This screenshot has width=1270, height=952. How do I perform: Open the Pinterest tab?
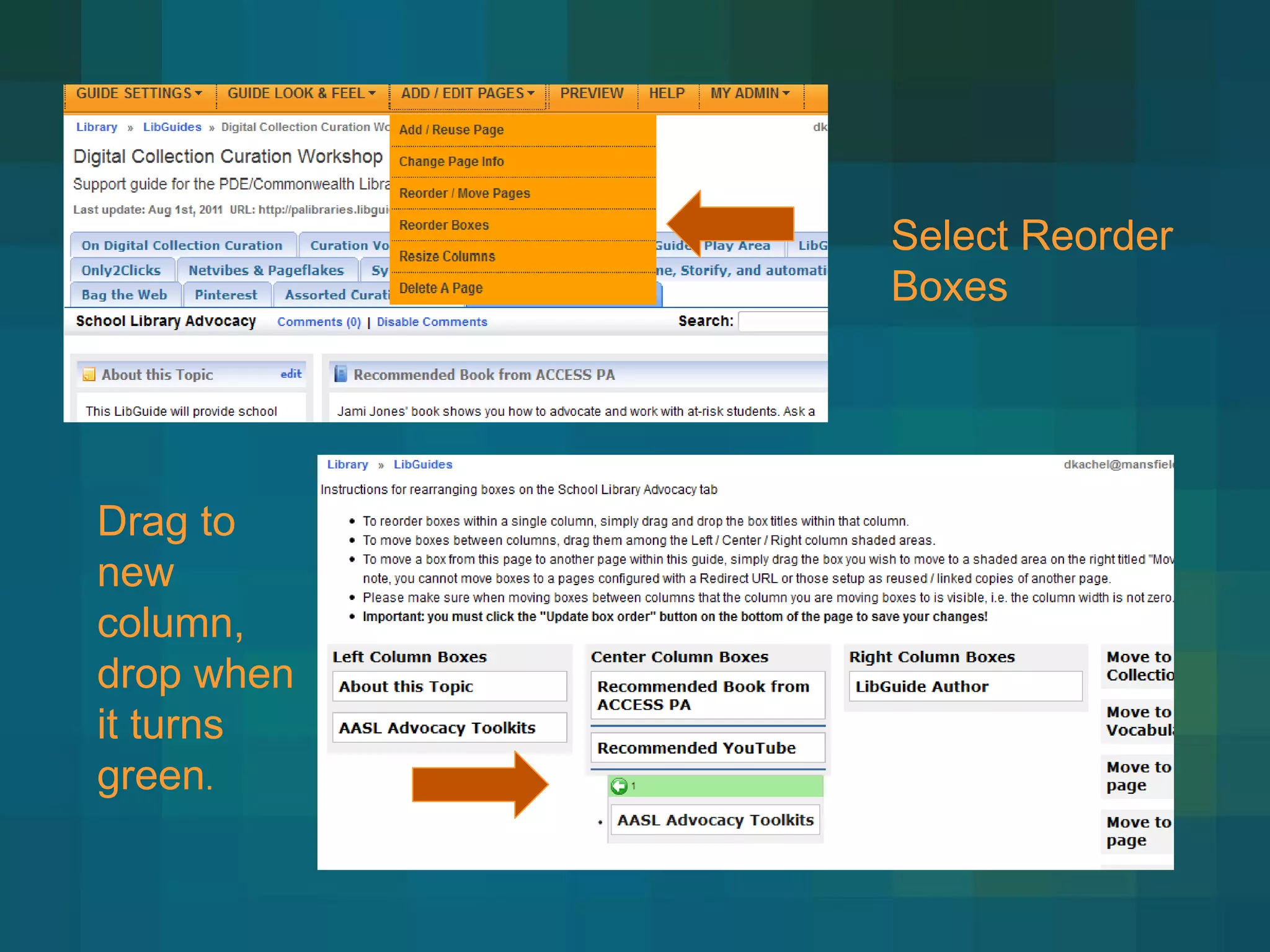(x=226, y=295)
